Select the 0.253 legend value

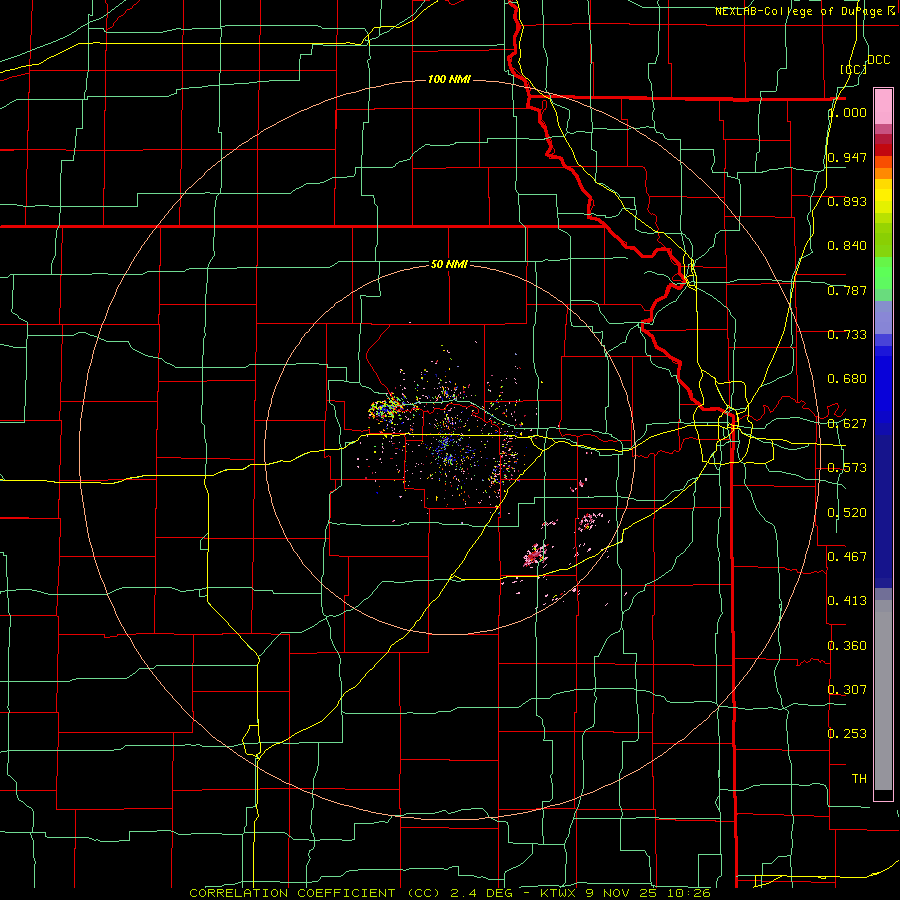(x=847, y=734)
